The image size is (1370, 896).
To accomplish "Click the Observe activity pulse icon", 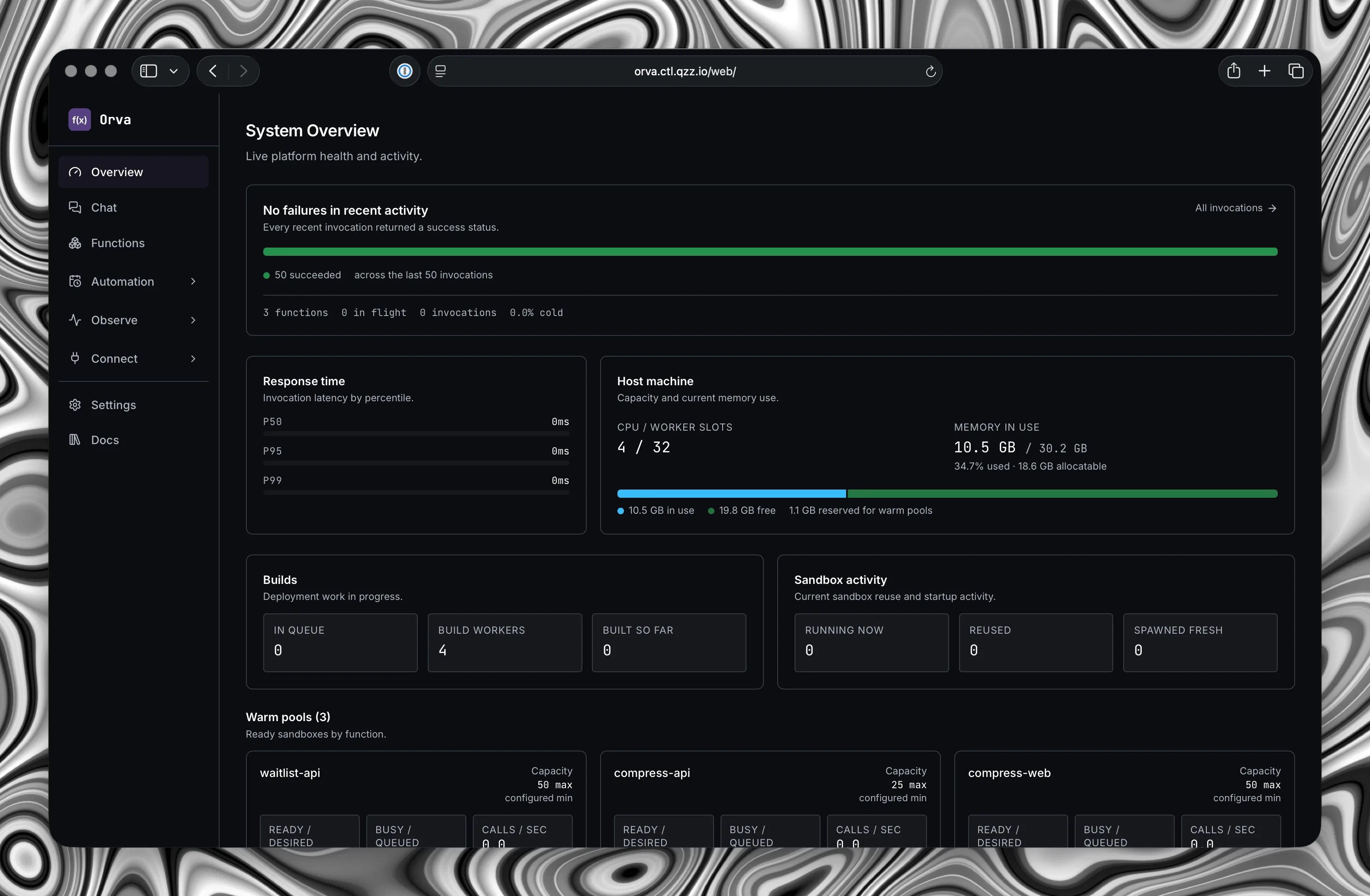I will 75,320.
